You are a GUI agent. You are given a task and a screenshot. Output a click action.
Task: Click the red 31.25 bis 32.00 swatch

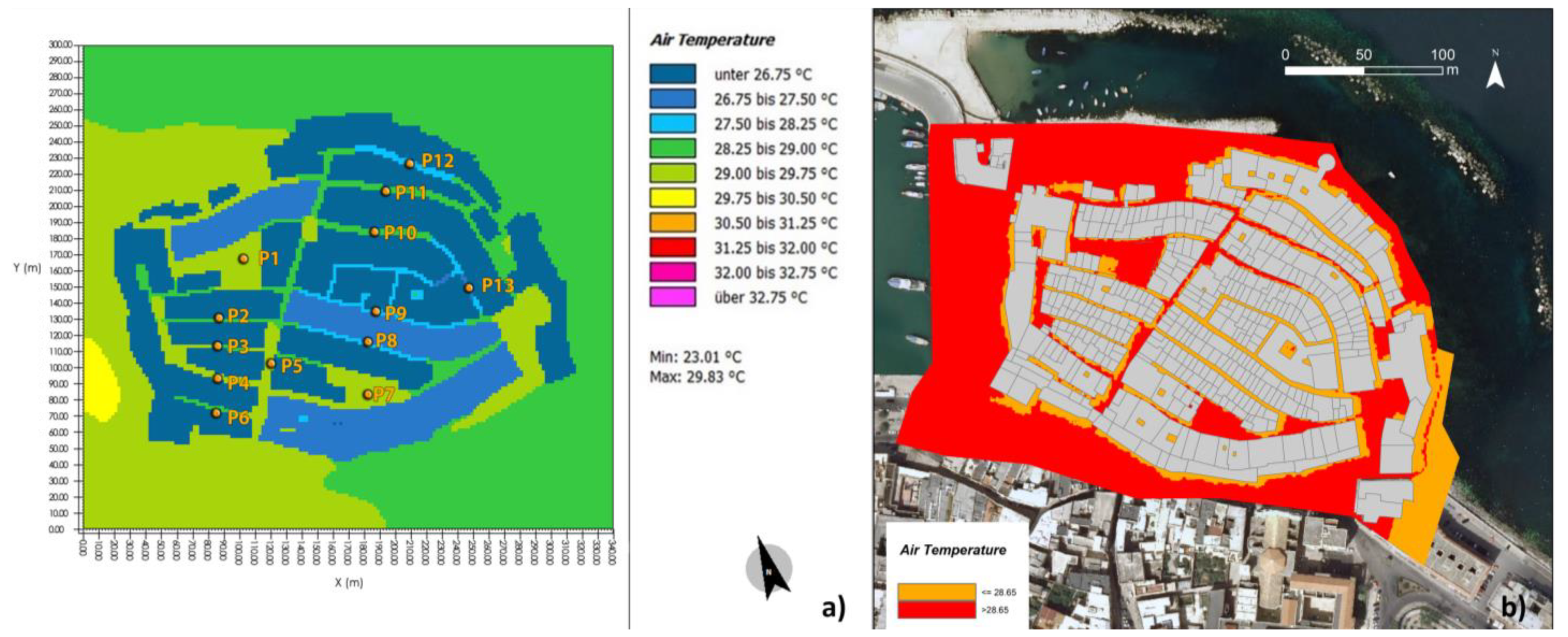pyautogui.click(x=672, y=248)
